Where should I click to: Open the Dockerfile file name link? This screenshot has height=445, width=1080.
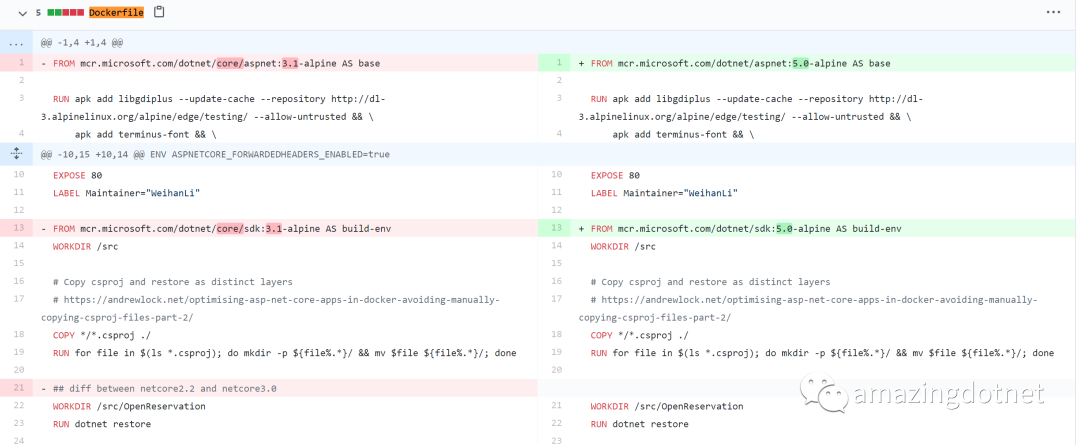116,12
